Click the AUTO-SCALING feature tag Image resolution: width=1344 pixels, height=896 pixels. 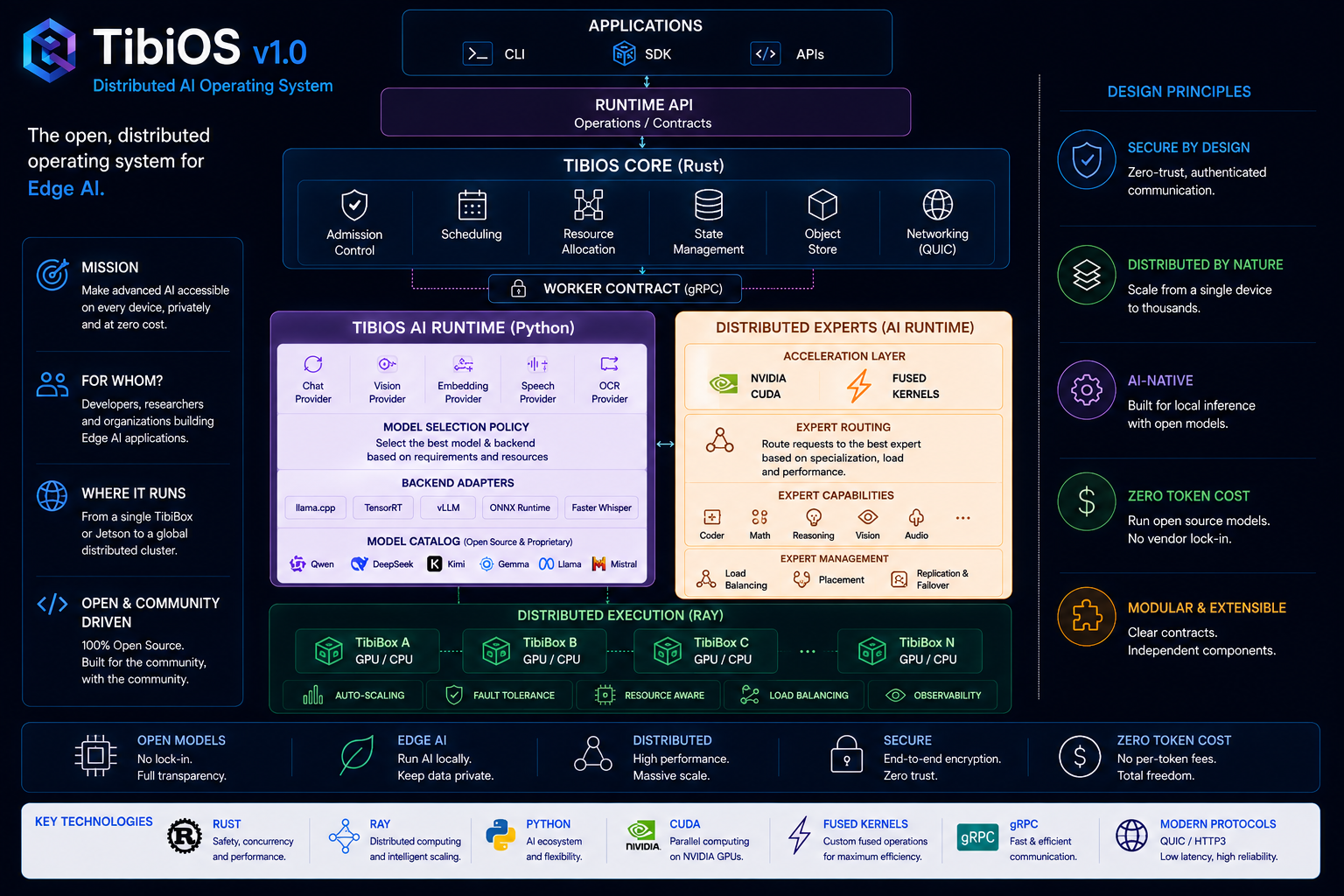point(353,696)
